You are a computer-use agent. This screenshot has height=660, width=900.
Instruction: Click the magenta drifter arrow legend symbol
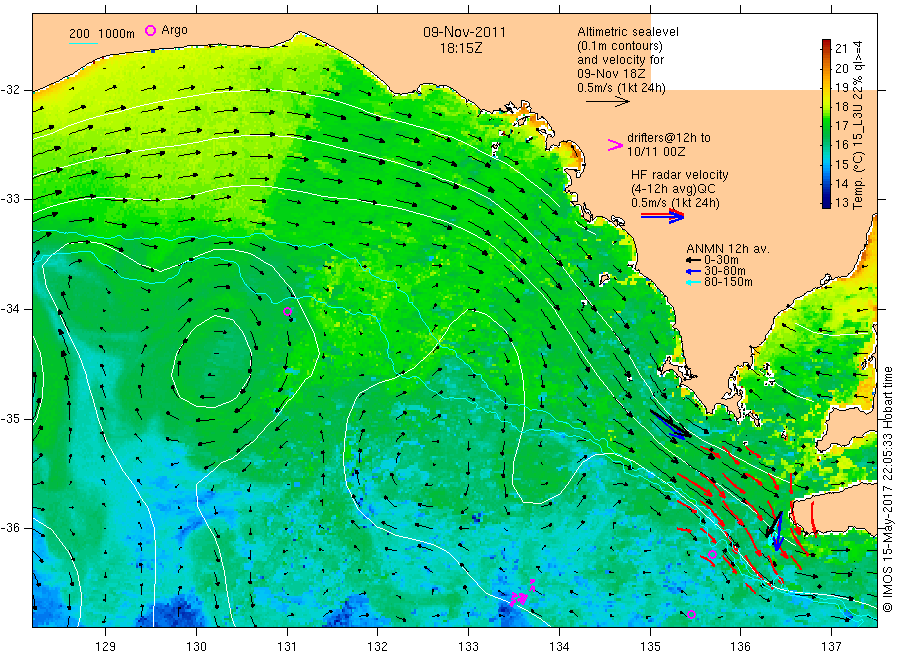point(615,145)
